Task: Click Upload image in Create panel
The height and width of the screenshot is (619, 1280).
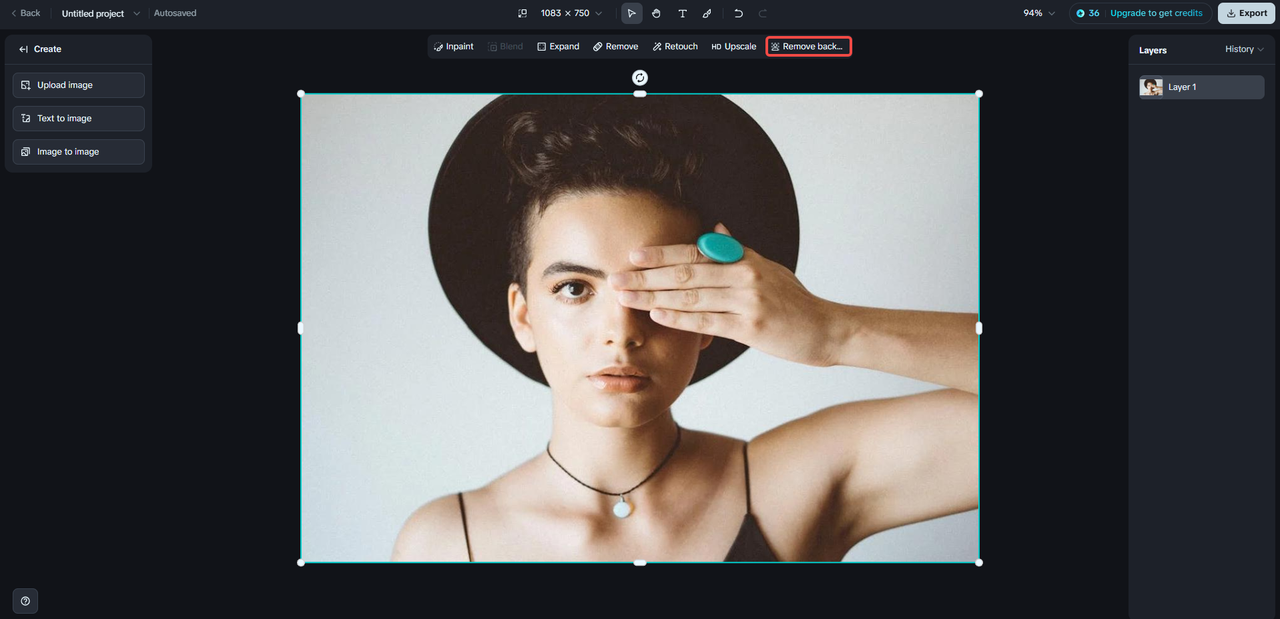Action: point(79,85)
